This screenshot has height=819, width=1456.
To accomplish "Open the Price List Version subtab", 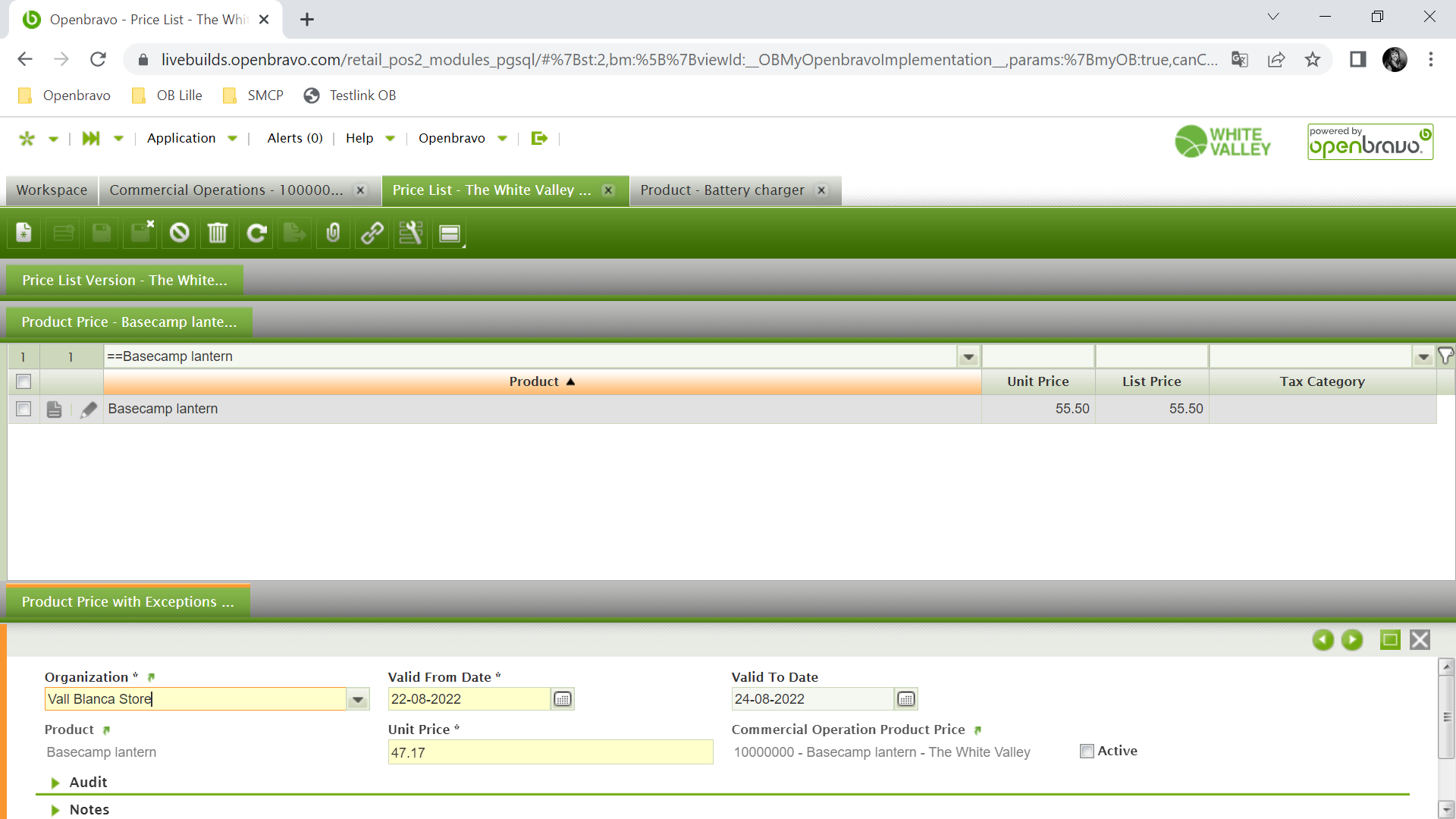I will click(124, 281).
